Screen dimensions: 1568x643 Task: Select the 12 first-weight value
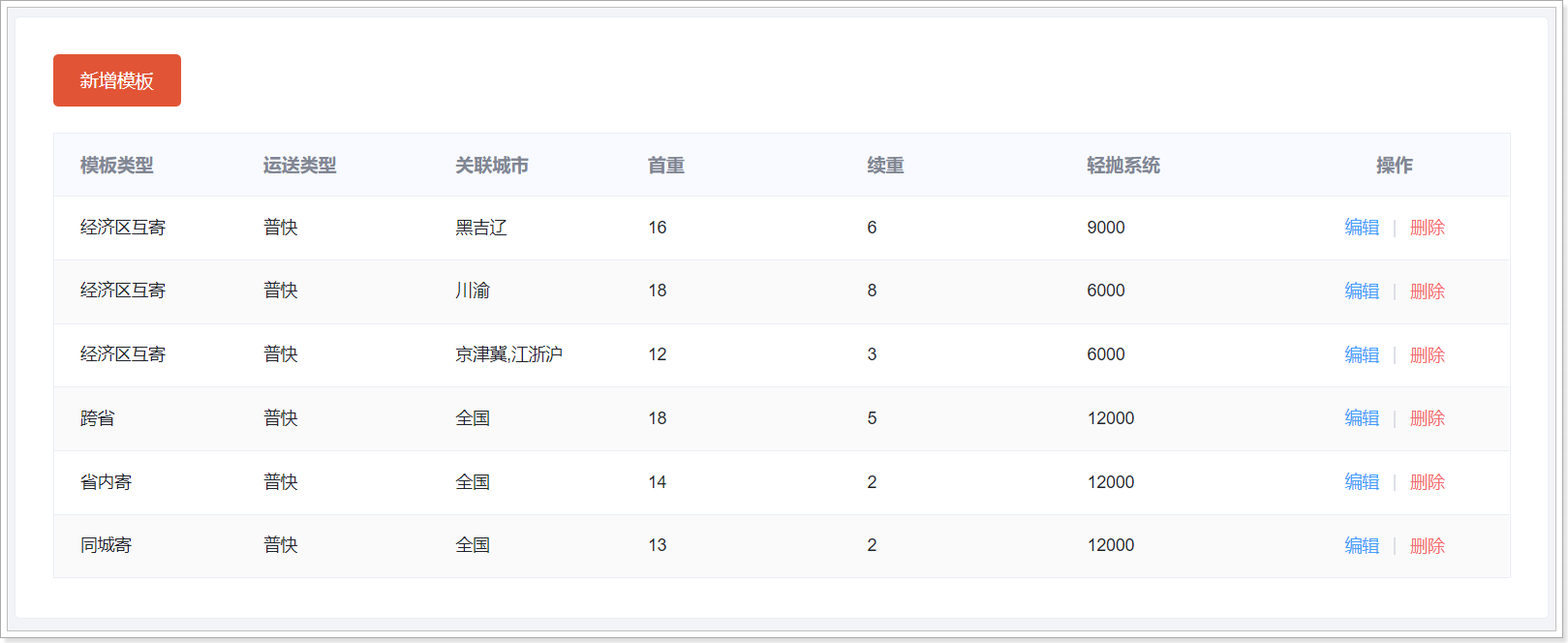pyautogui.click(x=658, y=354)
